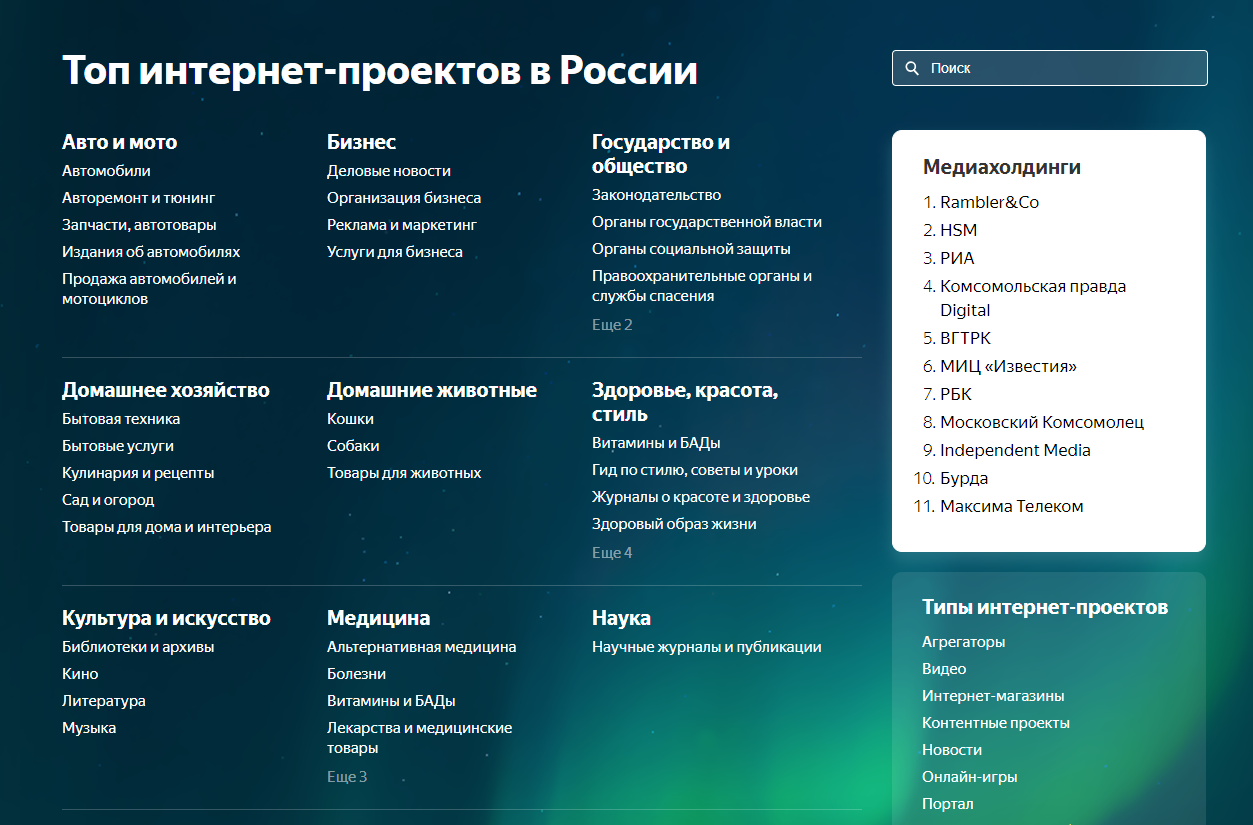Open Издания об автомобилях link
This screenshot has width=1253, height=825.
click(x=151, y=252)
